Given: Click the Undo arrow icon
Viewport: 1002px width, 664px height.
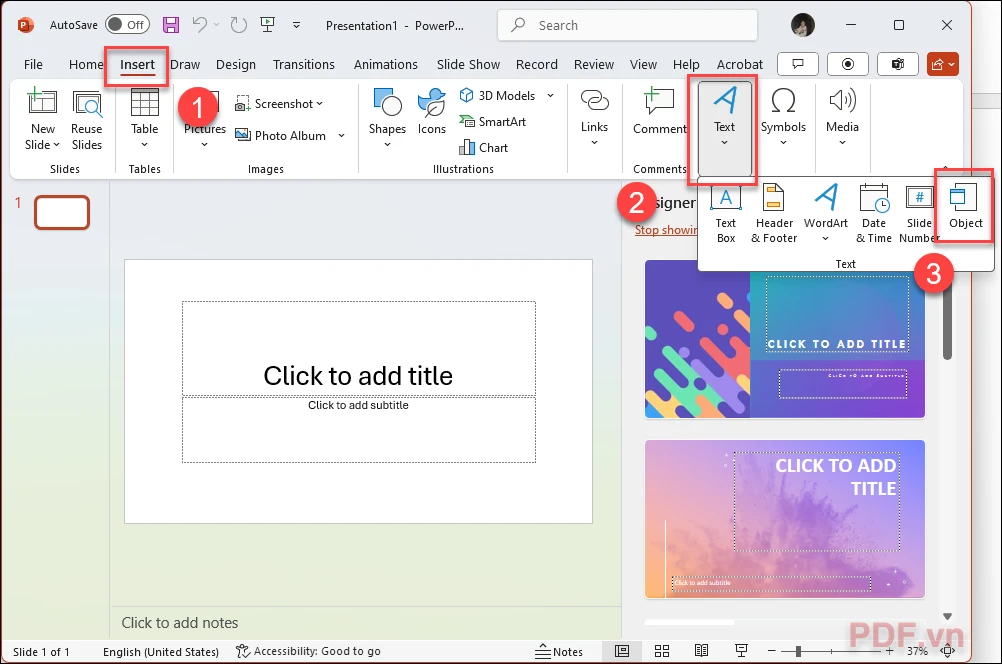Looking at the screenshot, I should pos(199,25).
